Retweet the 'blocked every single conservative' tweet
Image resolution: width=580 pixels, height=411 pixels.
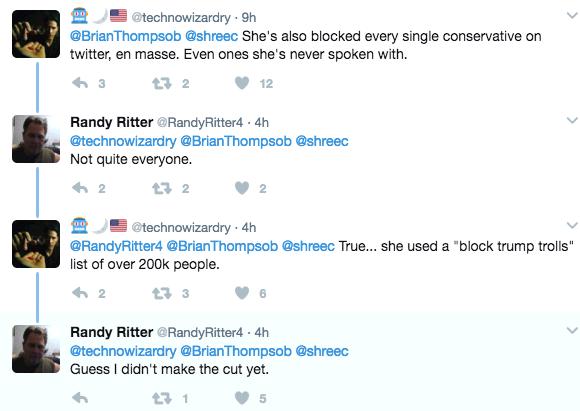162,83
